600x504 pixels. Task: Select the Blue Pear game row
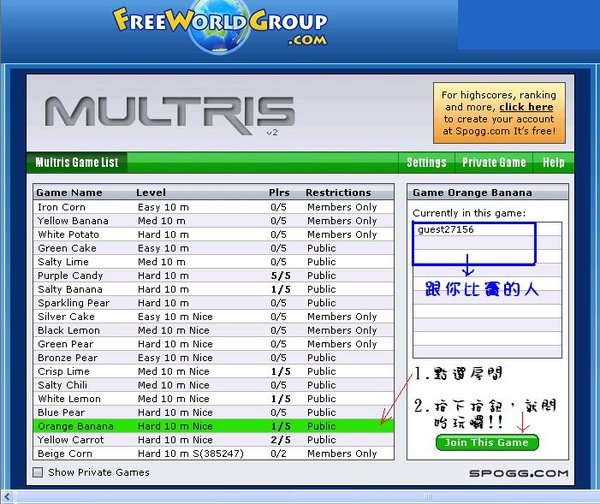(214, 413)
